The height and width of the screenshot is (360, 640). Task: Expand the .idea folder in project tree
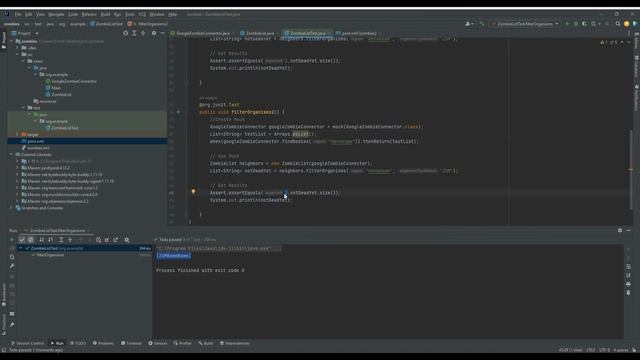pos(18,48)
